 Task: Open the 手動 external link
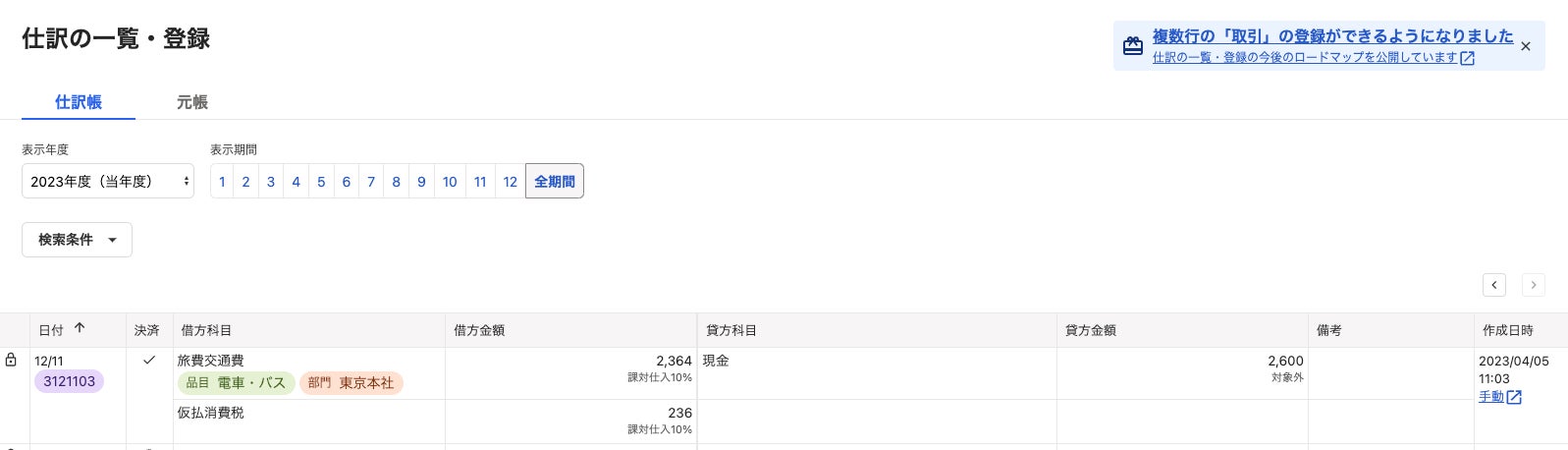pos(1499,397)
